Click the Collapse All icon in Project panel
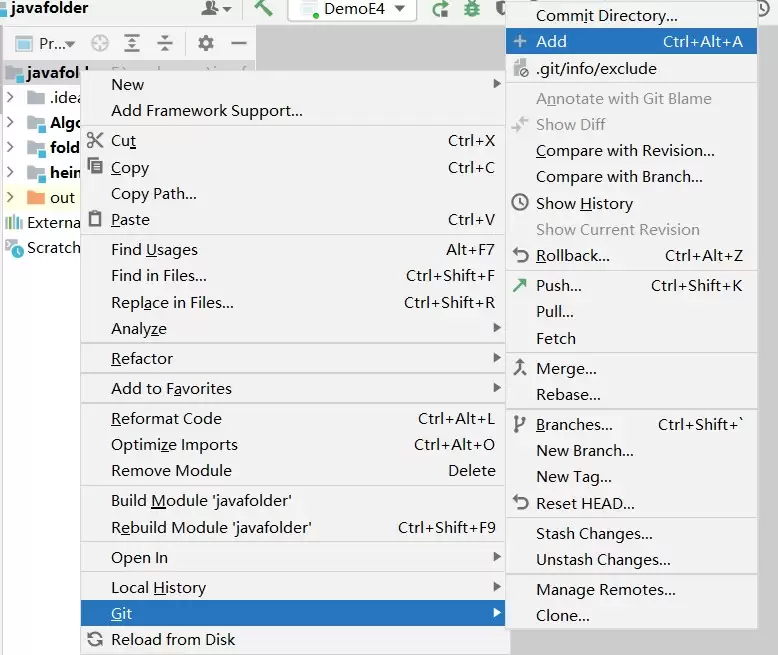Image resolution: width=778 pixels, height=655 pixels. (x=165, y=43)
